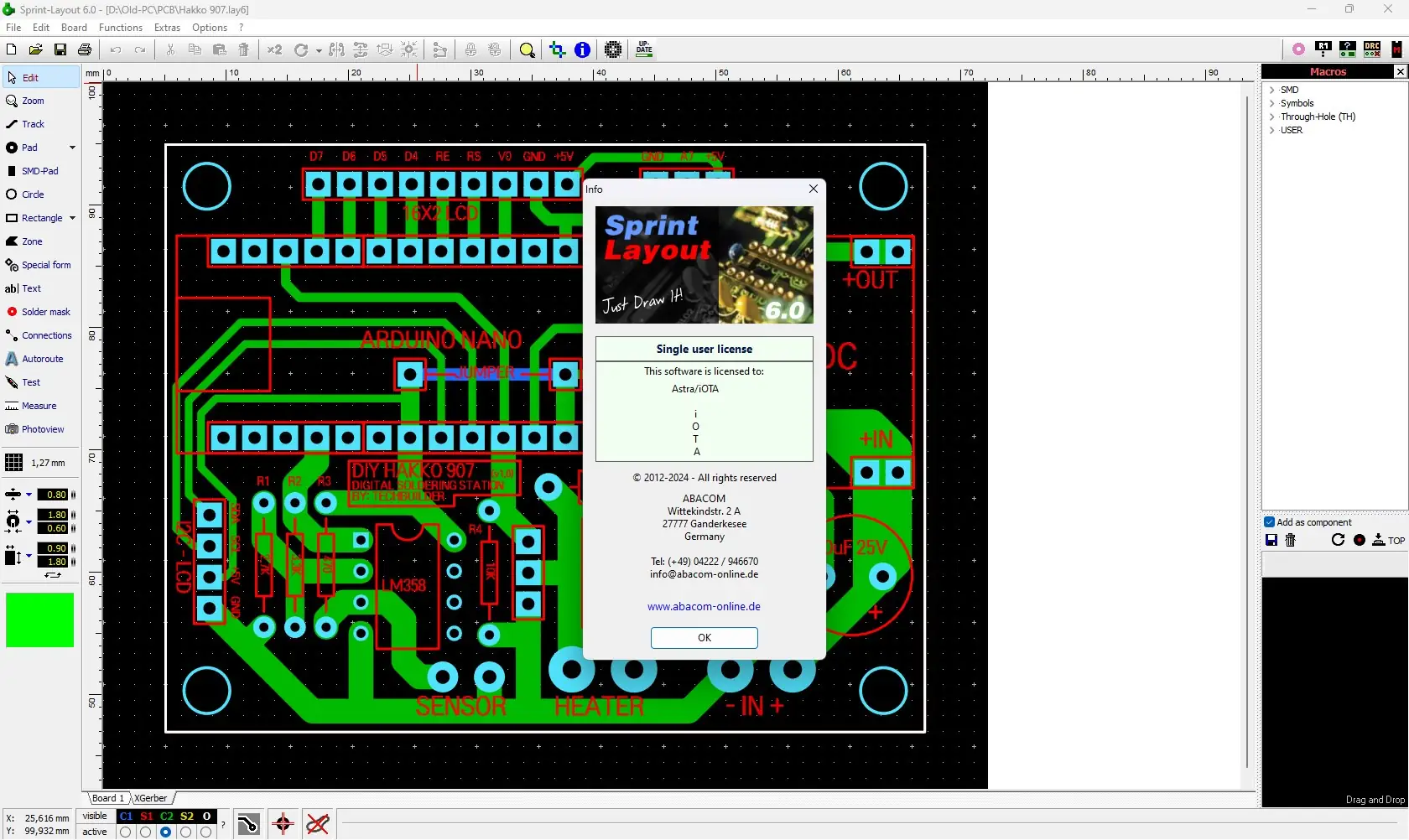Pick the Special form tool
The width and height of the screenshot is (1409, 840).
(x=41, y=265)
